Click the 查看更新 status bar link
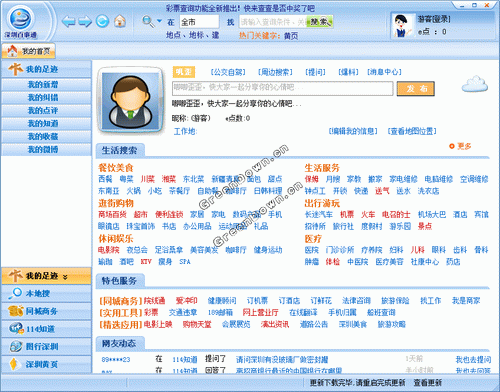 coord(428,382)
